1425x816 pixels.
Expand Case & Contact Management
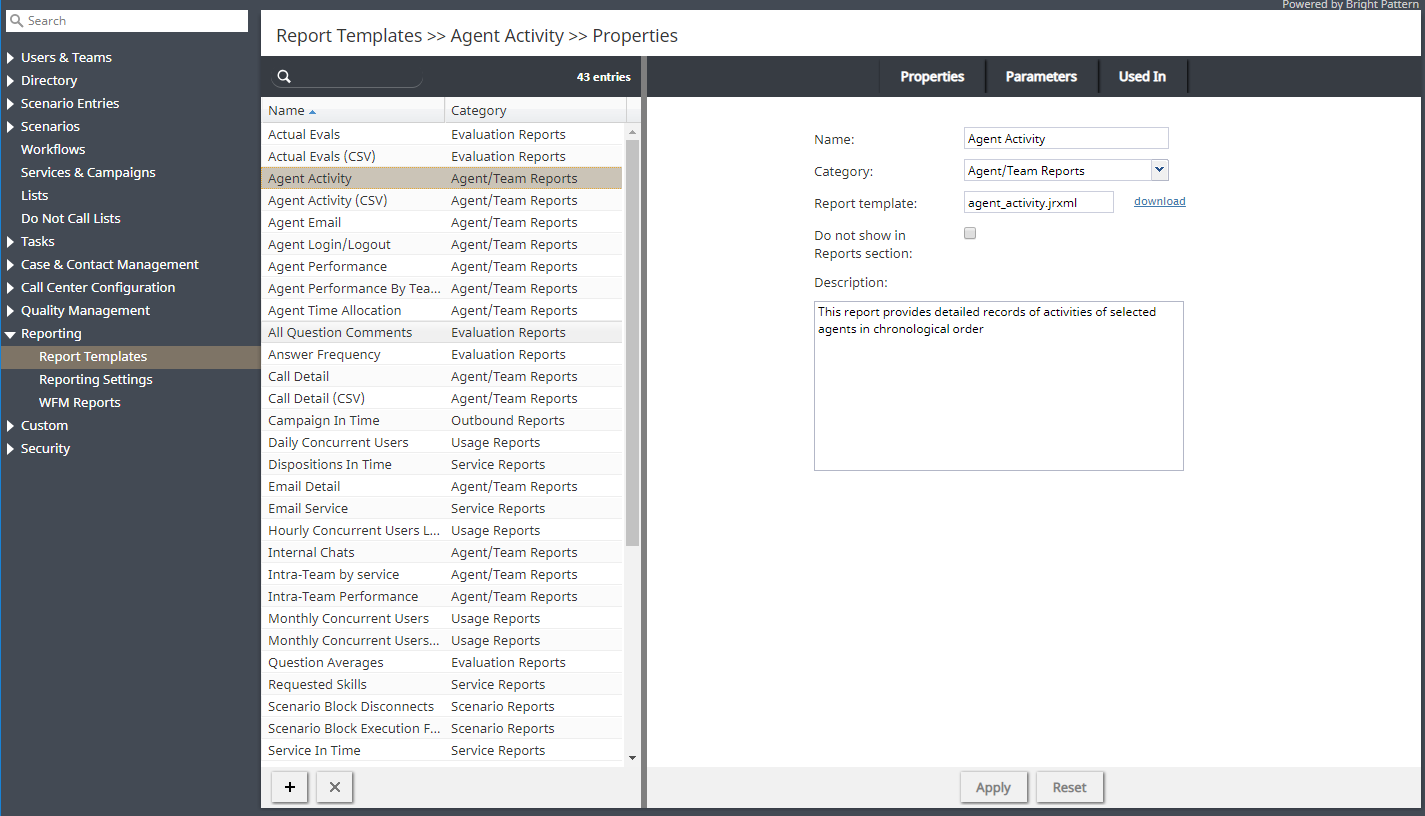(11, 265)
